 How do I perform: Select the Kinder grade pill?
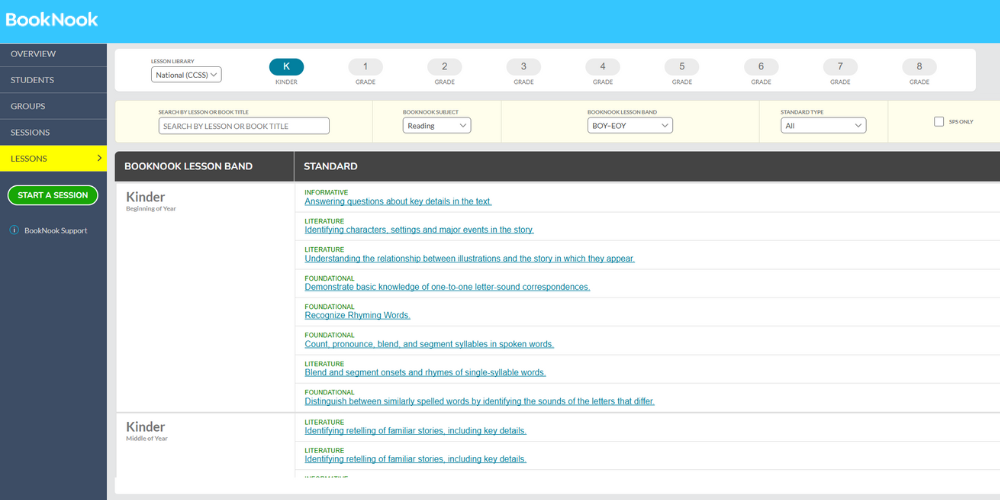pyautogui.click(x=286, y=67)
